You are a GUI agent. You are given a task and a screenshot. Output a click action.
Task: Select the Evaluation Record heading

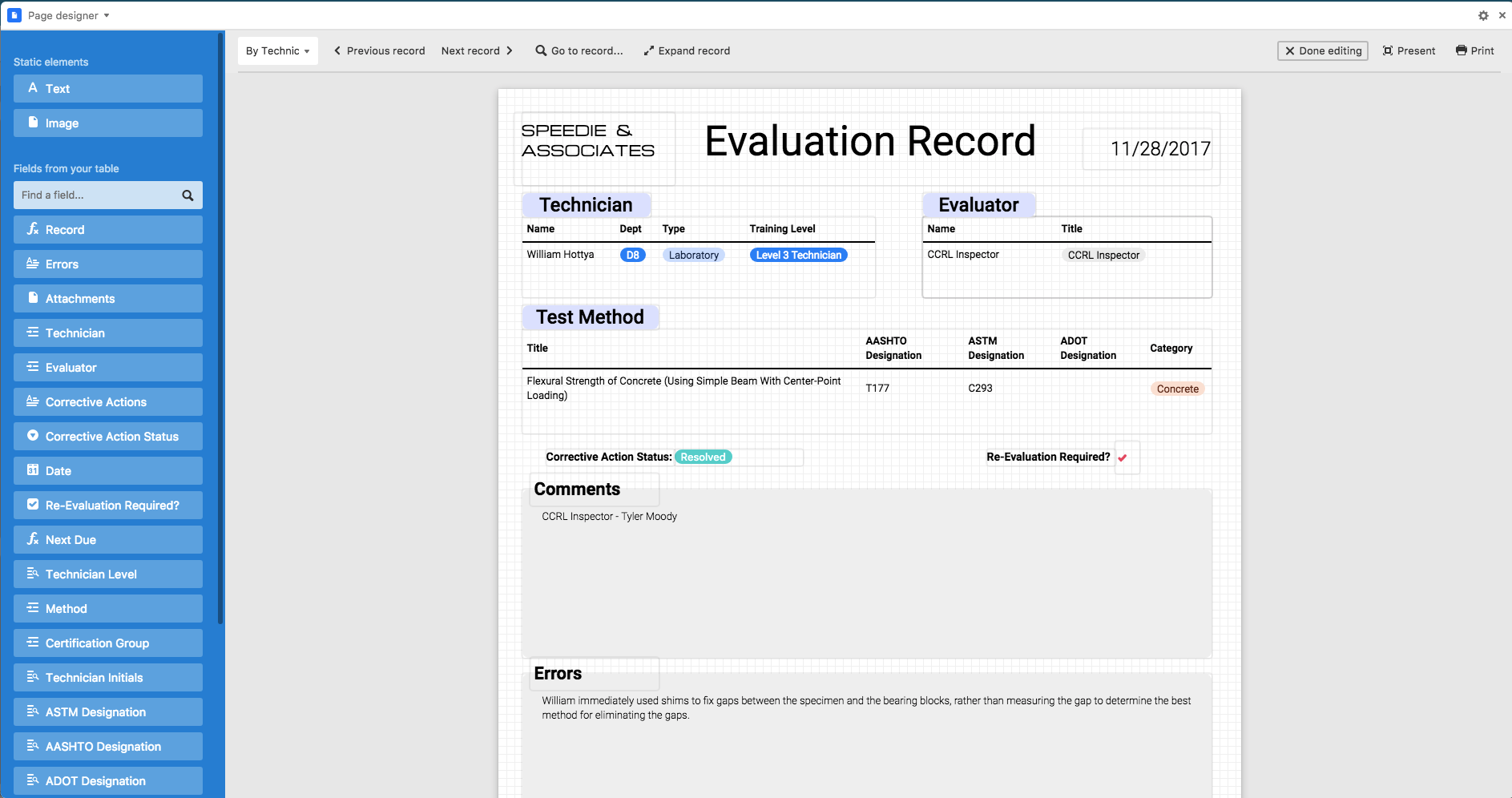point(870,141)
